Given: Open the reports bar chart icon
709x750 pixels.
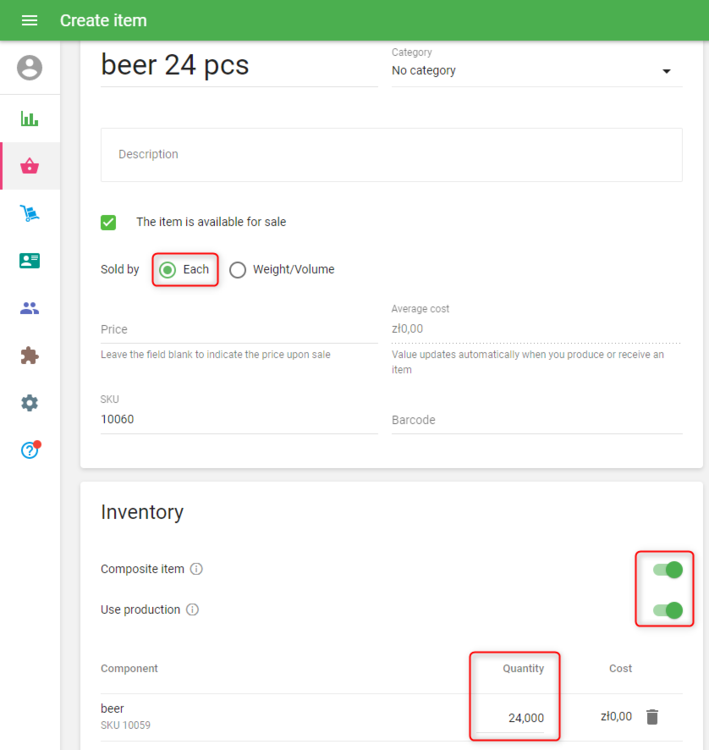Looking at the screenshot, I should coord(30,119).
